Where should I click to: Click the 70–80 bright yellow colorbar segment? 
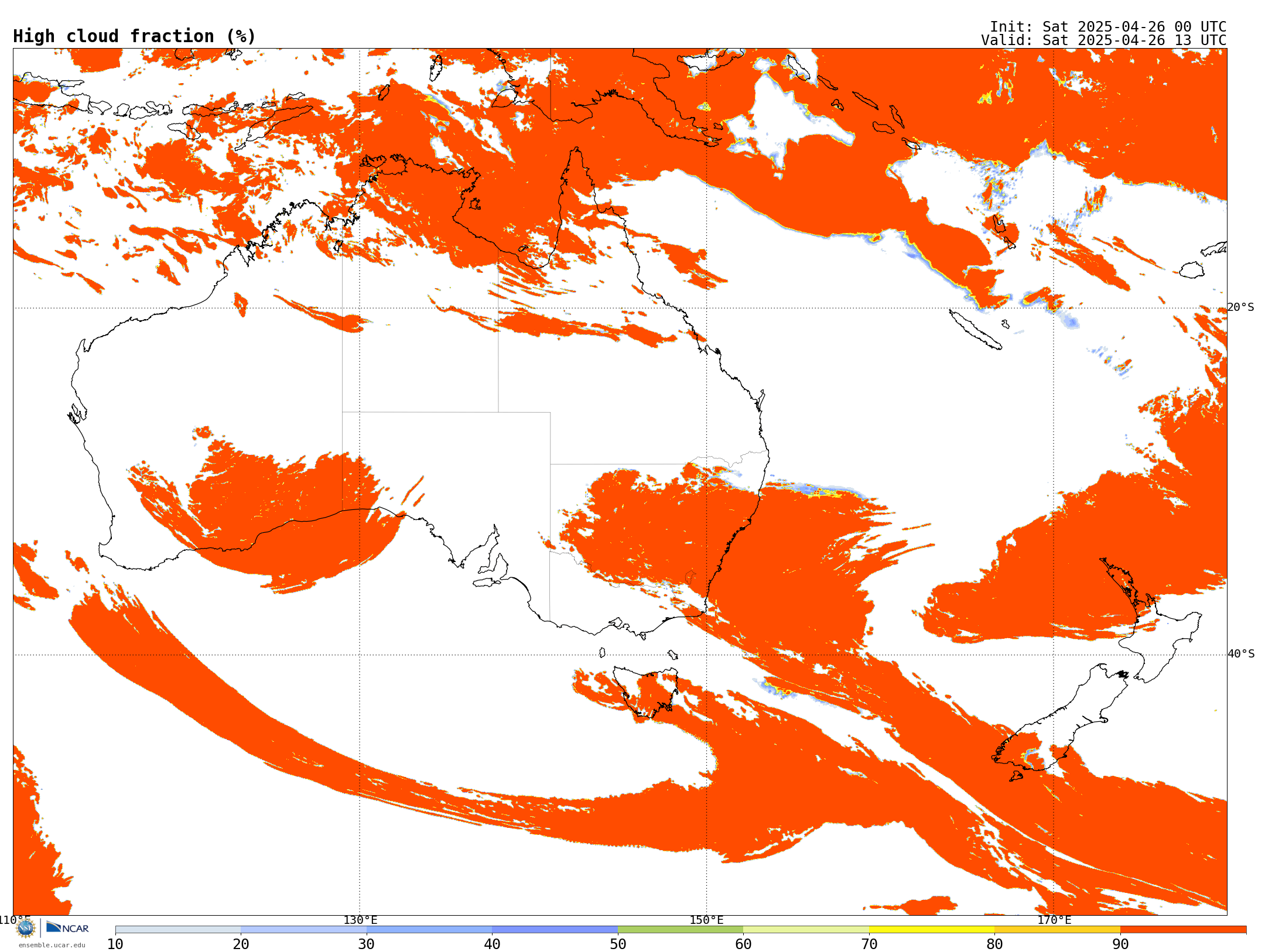932,930
